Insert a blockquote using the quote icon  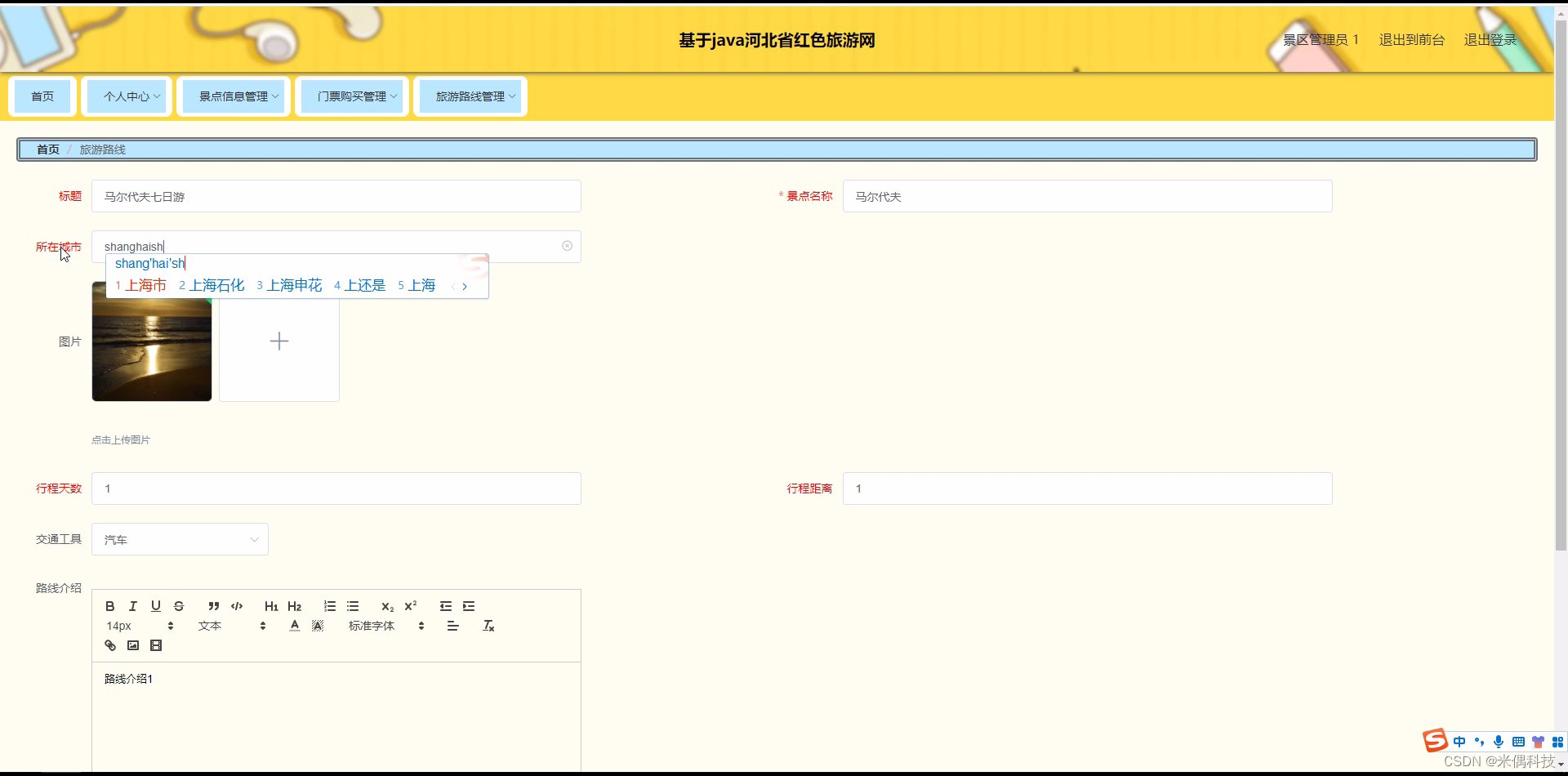213,606
